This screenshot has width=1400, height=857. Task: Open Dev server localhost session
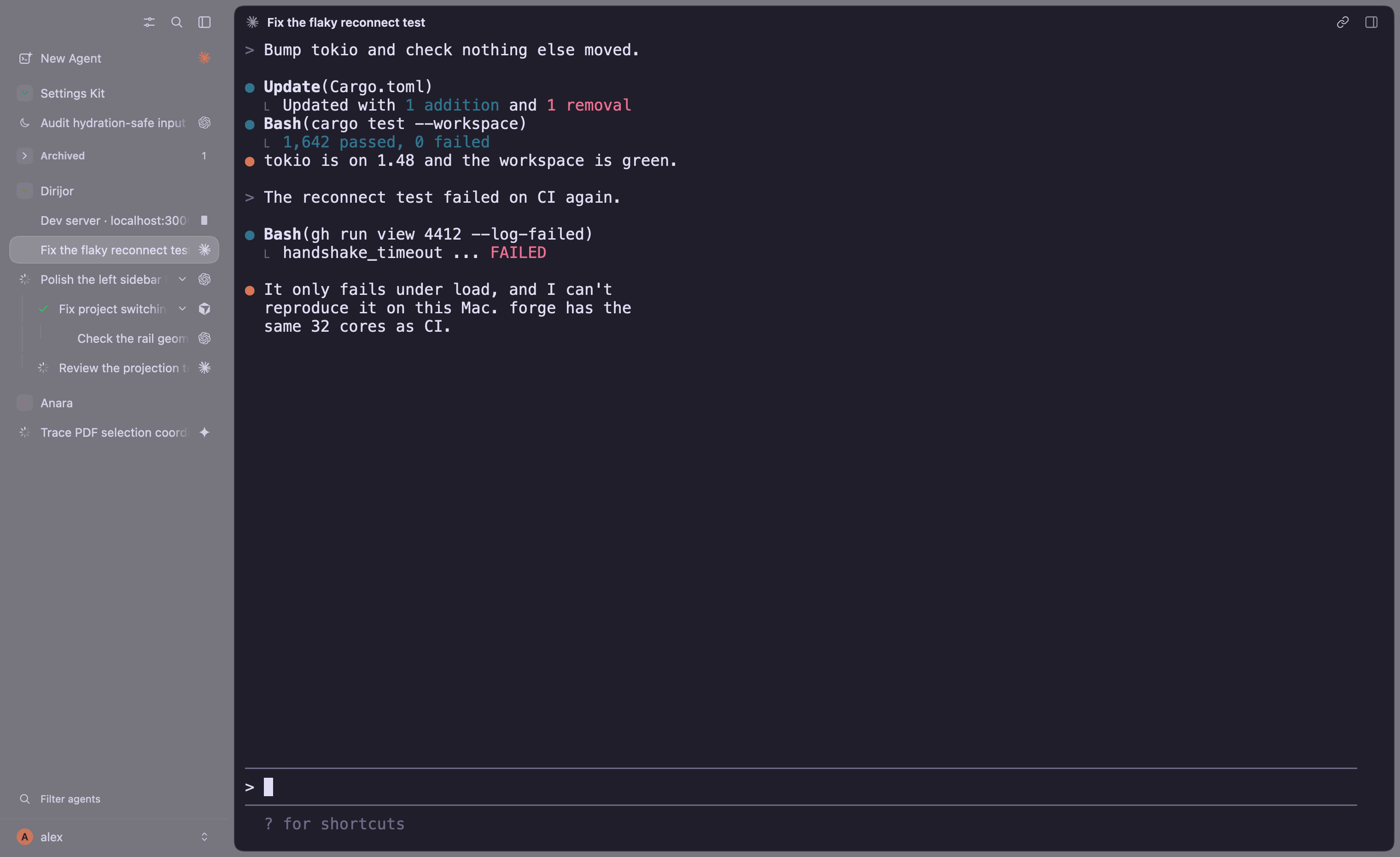tap(114, 221)
